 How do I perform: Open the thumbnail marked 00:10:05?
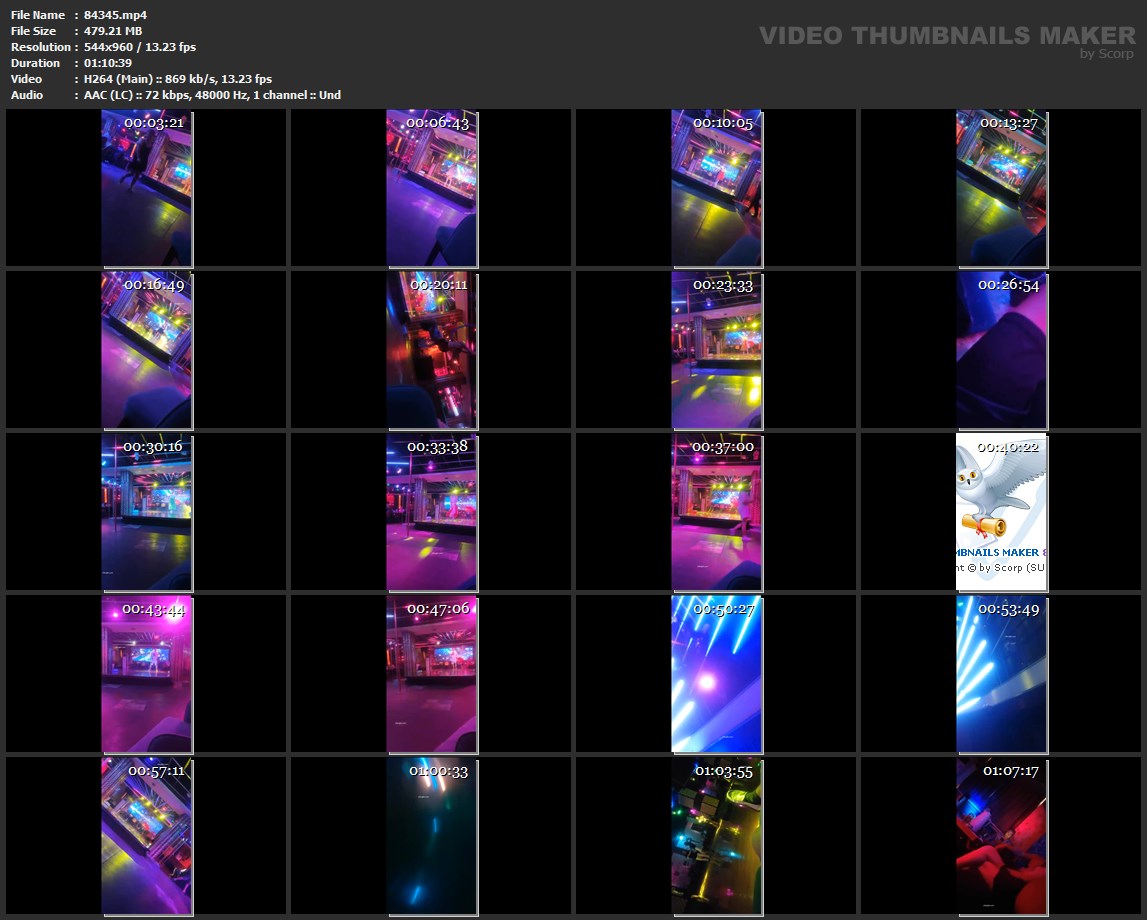click(x=717, y=188)
